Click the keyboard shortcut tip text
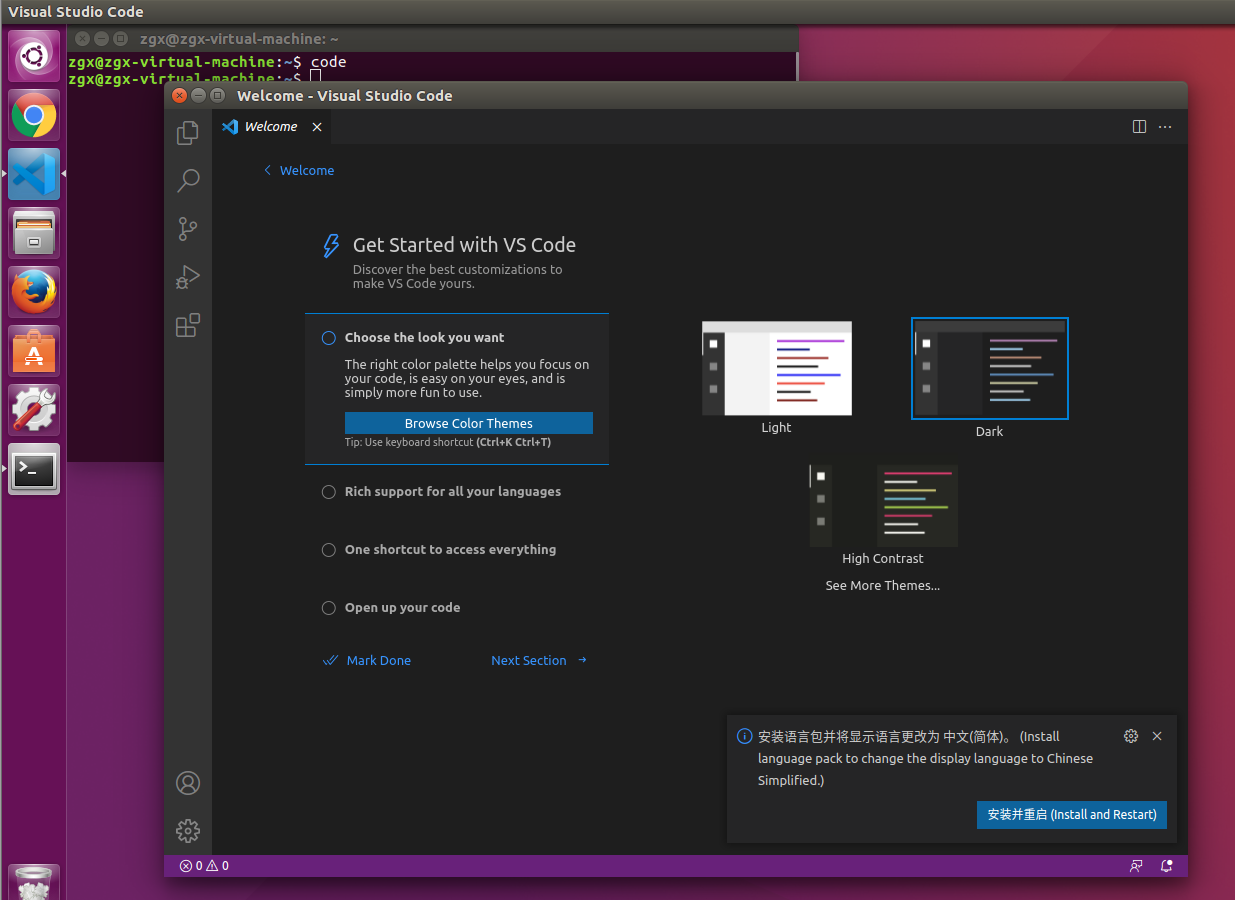 (448, 442)
